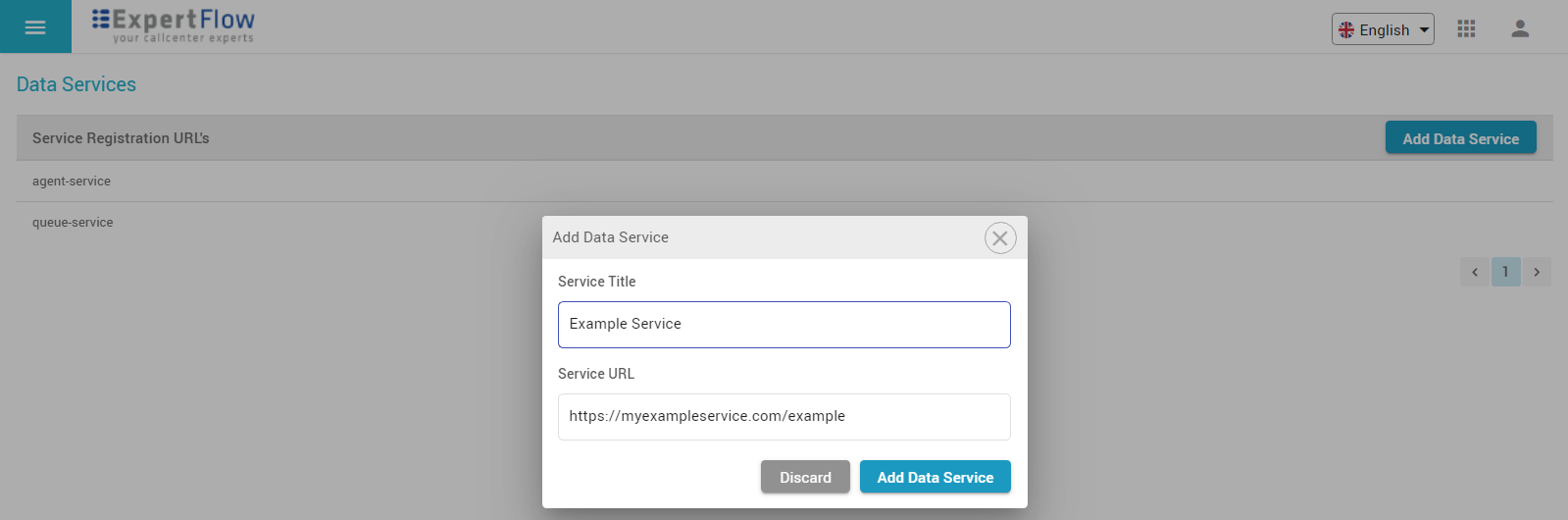Confirm with Add Data Service in the dialog
Screen dimensions: 1568x520
tap(935, 477)
